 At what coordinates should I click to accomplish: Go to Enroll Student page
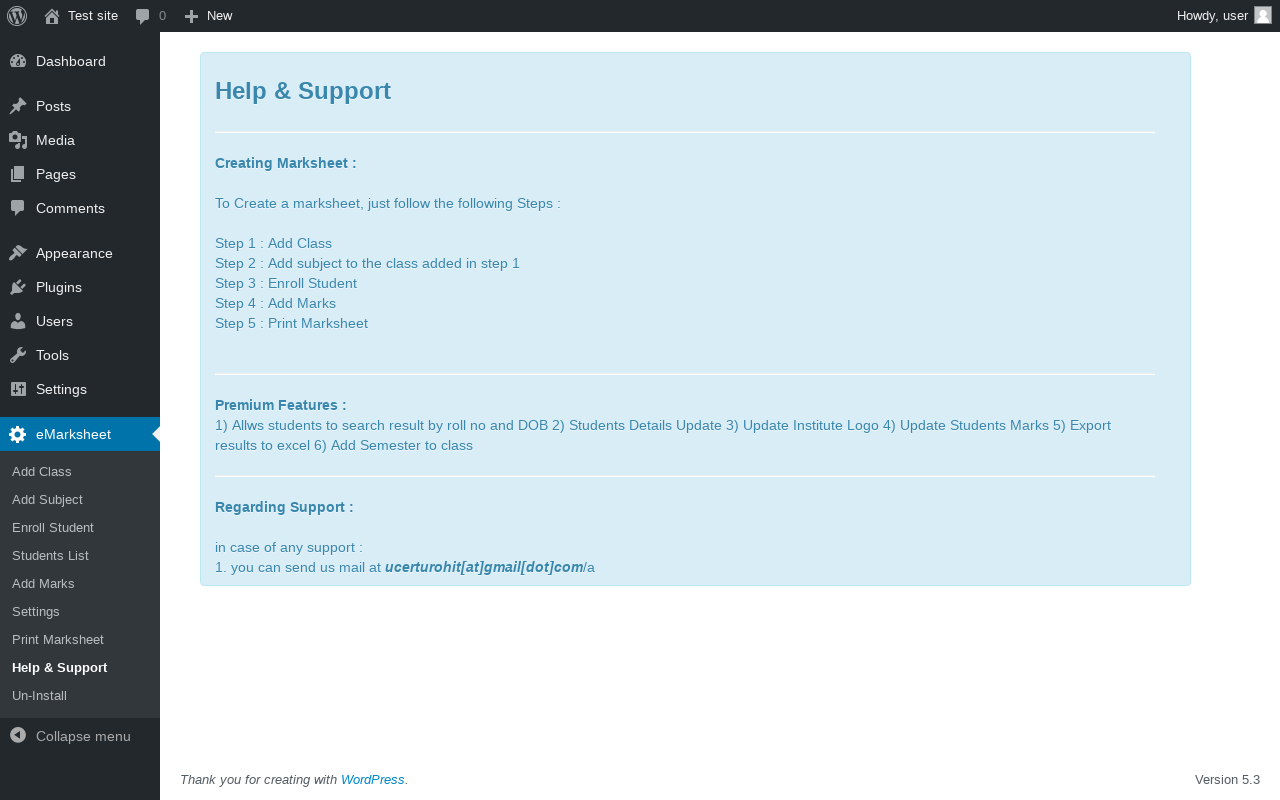click(x=53, y=527)
